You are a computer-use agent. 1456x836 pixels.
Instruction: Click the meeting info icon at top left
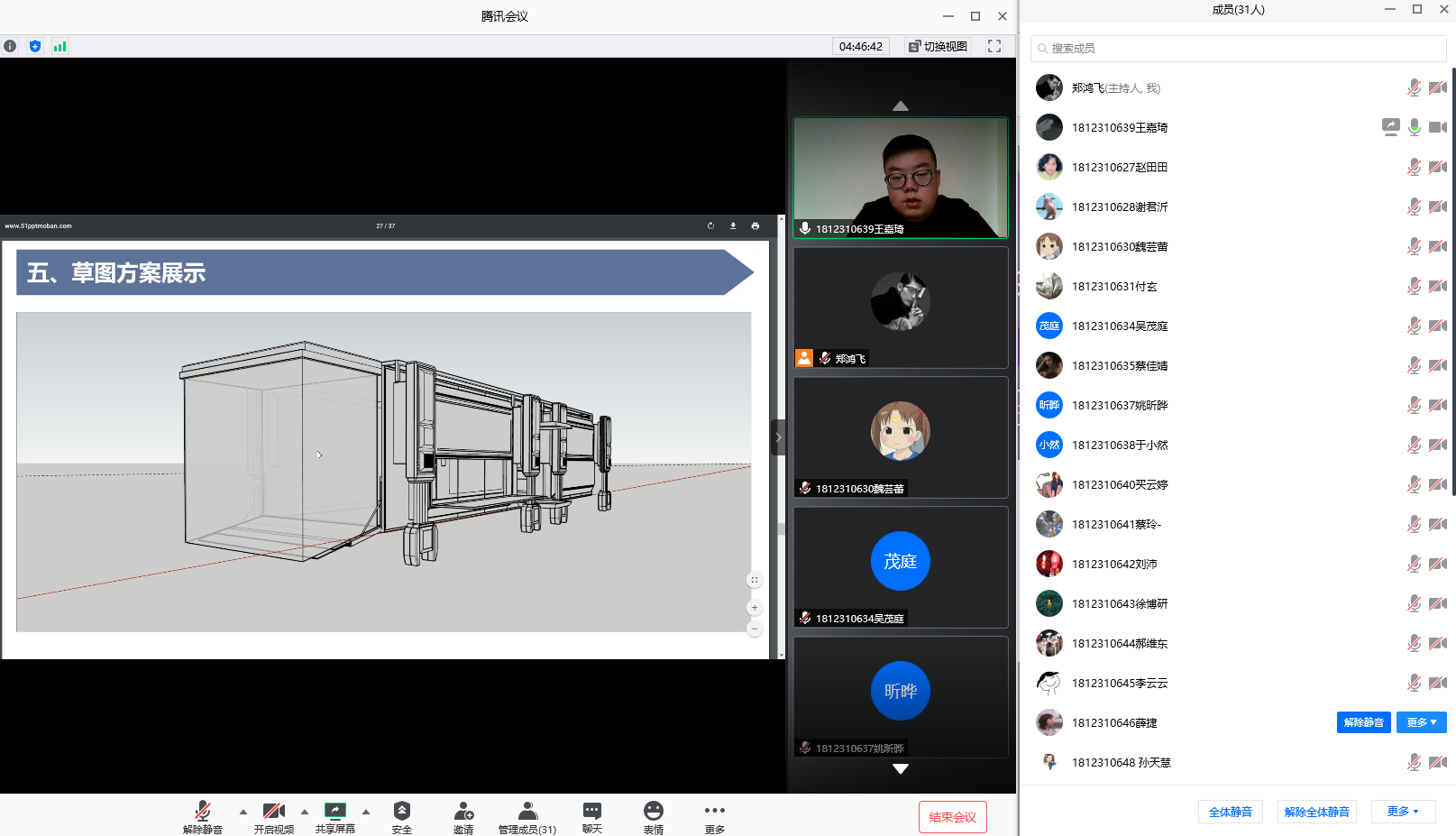[10, 46]
